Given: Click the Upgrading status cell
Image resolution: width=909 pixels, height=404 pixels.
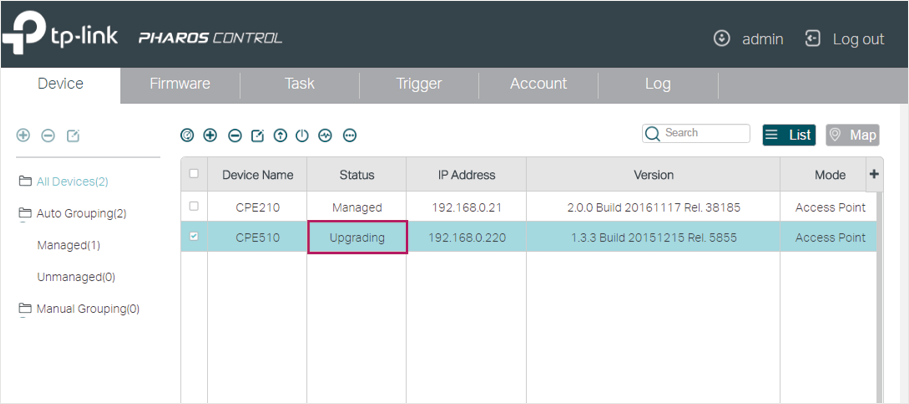Looking at the screenshot, I should click(357, 238).
